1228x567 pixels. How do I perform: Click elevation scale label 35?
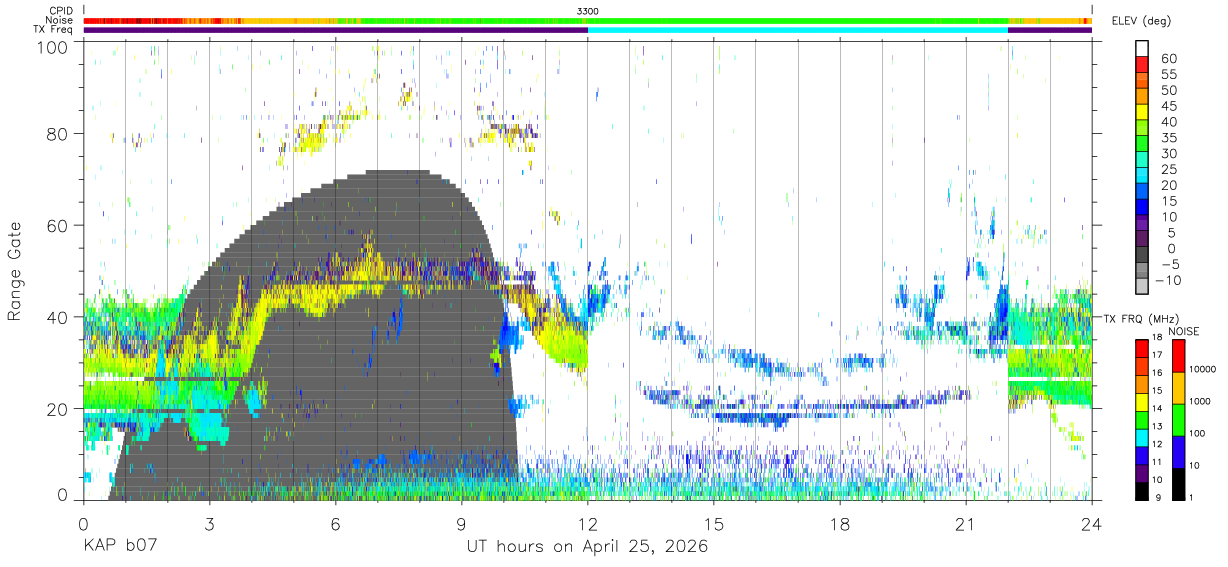[x=1167, y=138]
